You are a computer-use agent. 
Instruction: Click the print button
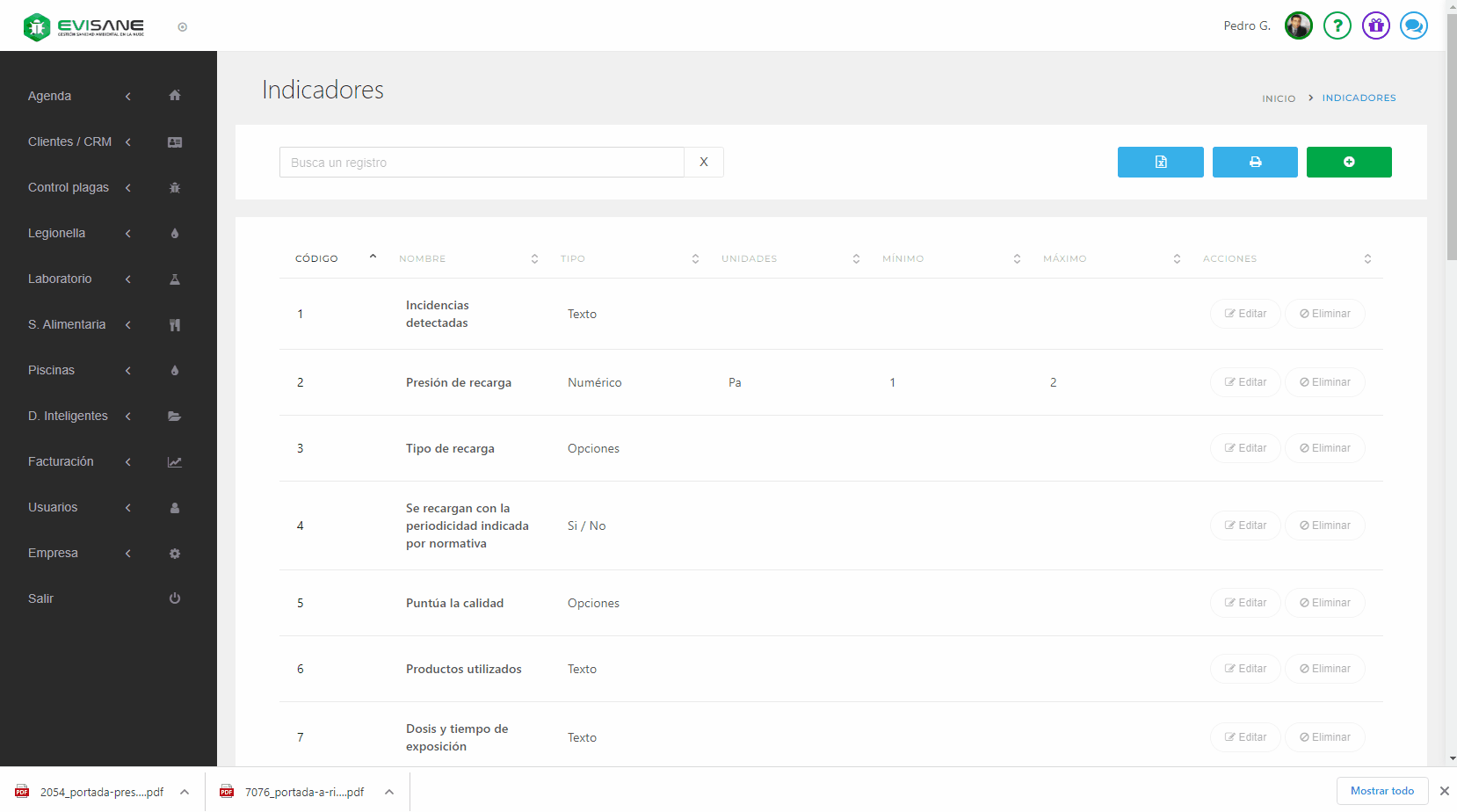(1254, 162)
